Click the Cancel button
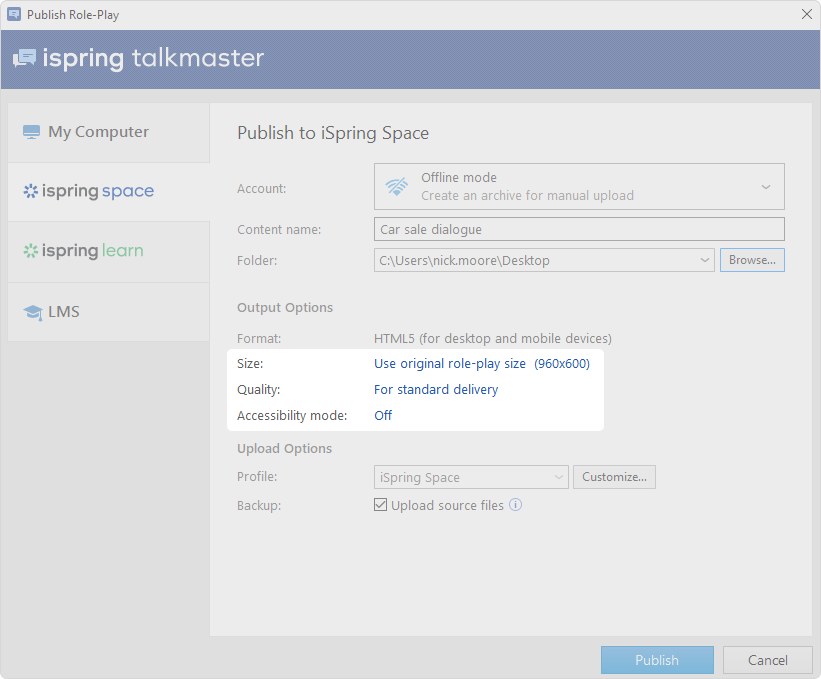 tap(768, 660)
